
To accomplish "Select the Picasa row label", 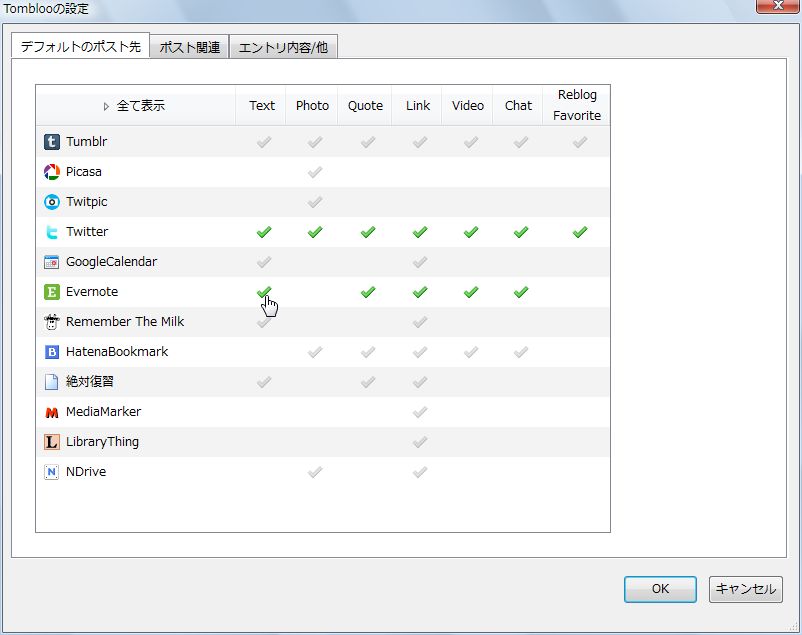I will pos(83,172).
